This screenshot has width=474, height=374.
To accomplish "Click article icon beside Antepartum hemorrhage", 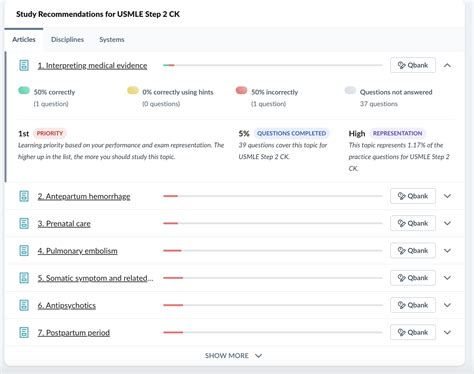I will pyautogui.click(x=24, y=196).
